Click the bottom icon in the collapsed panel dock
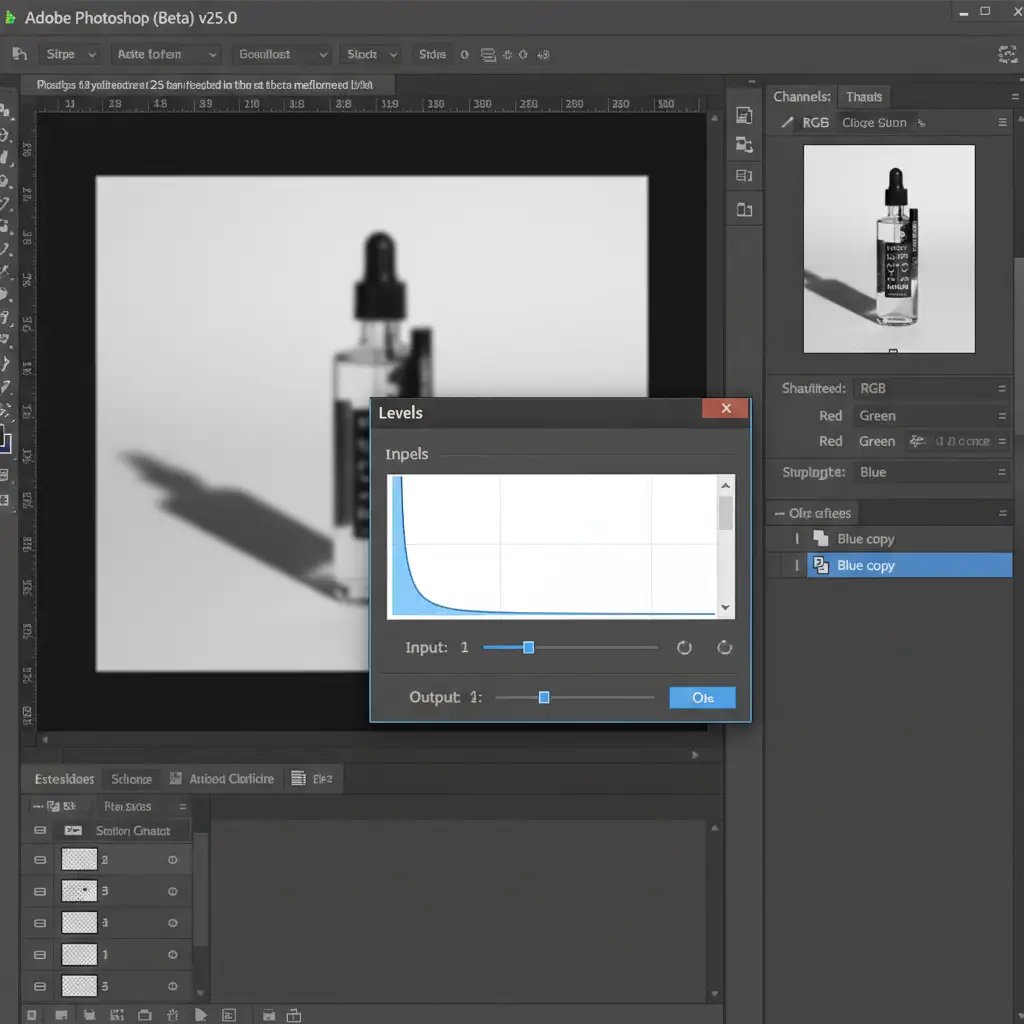The height and width of the screenshot is (1024, 1024). coord(744,209)
